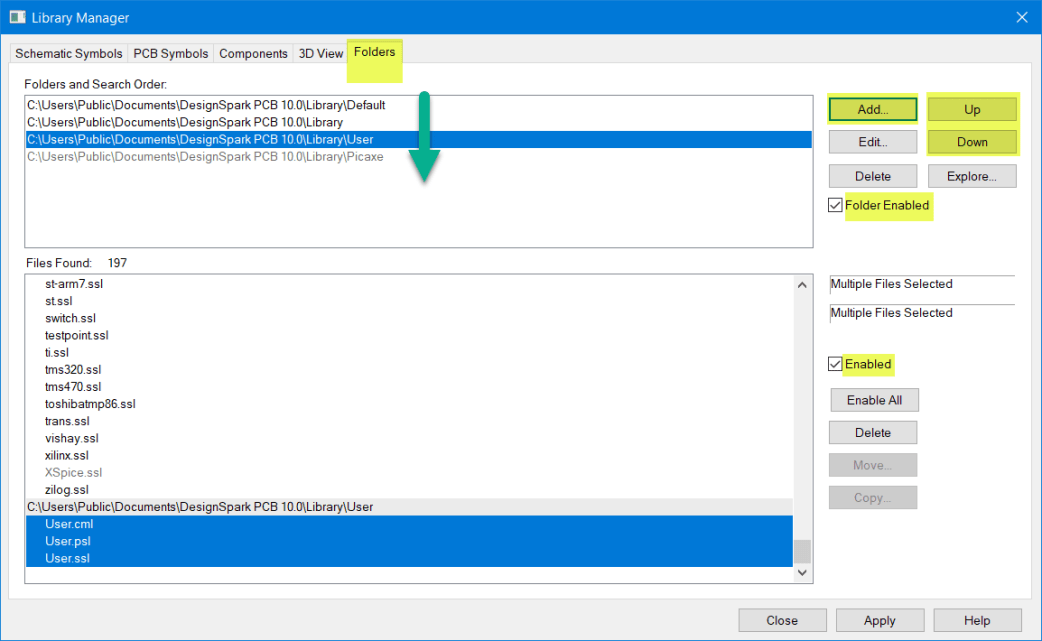Select User.ssl file
This screenshot has width=1042, height=641.
tap(409, 559)
